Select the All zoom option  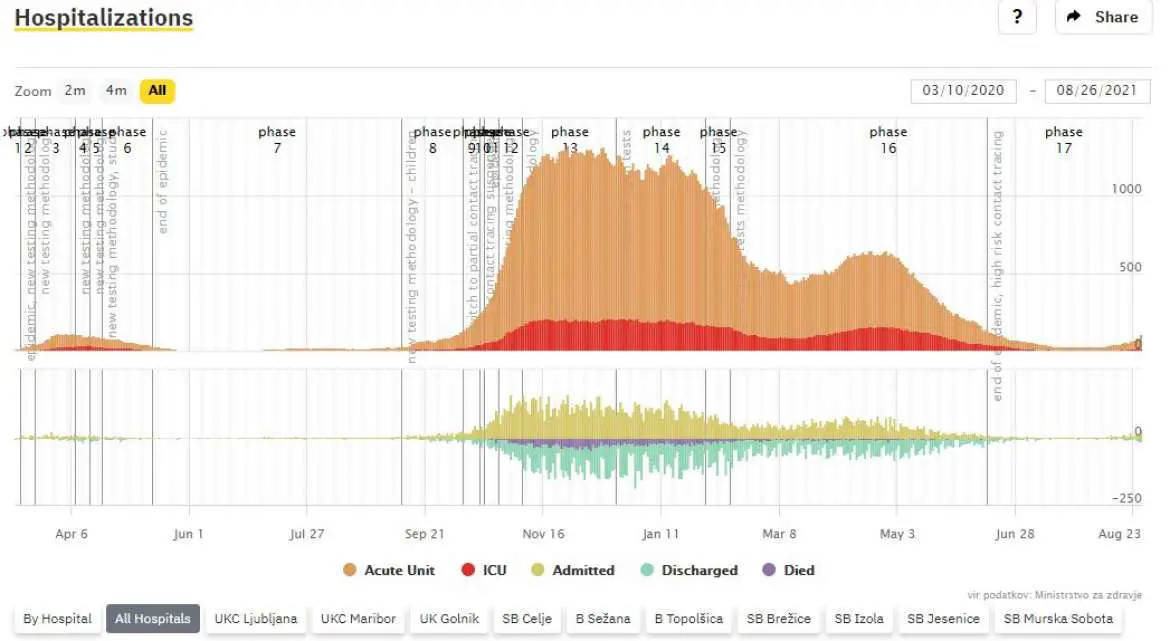[x=157, y=91]
